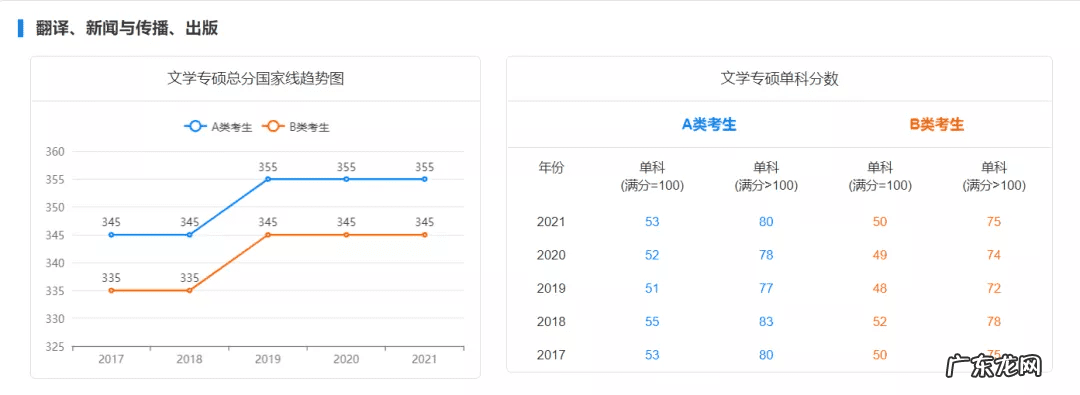Image resolution: width=1080 pixels, height=395 pixels.
Task: Click chart y-axis label 350
Action: 55,207
